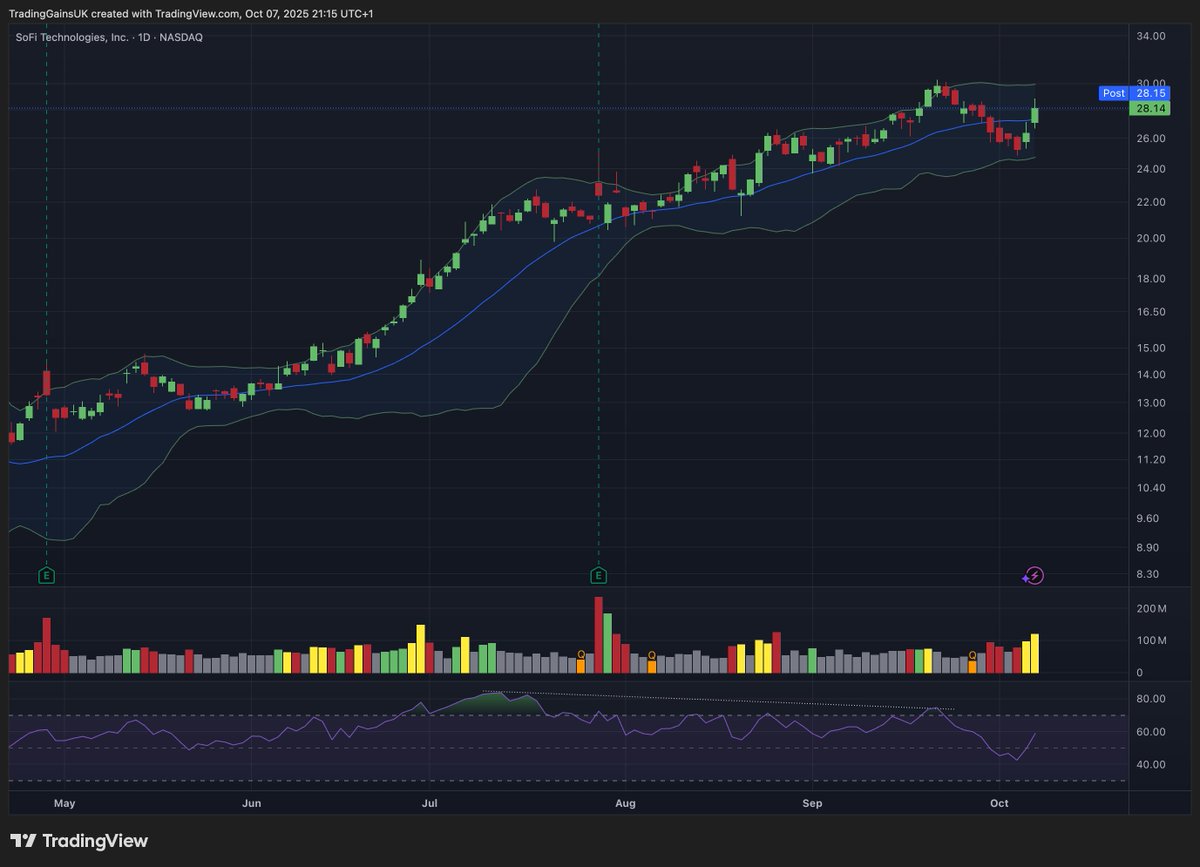1200x867 pixels.
Task: Click the Aug label on the time axis
Action: pos(626,803)
